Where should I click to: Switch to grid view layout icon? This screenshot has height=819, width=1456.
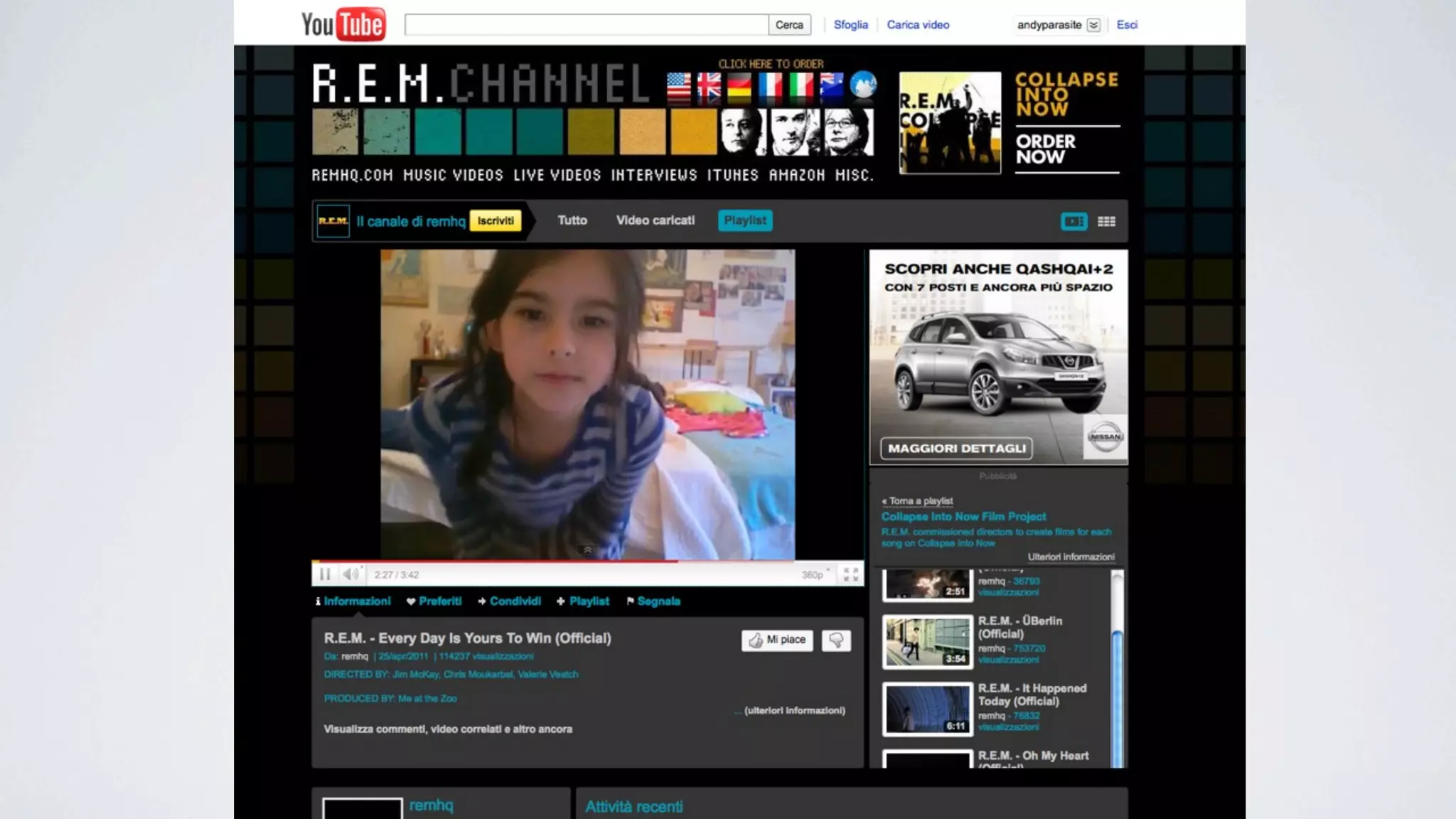(x=1106, y=222)
